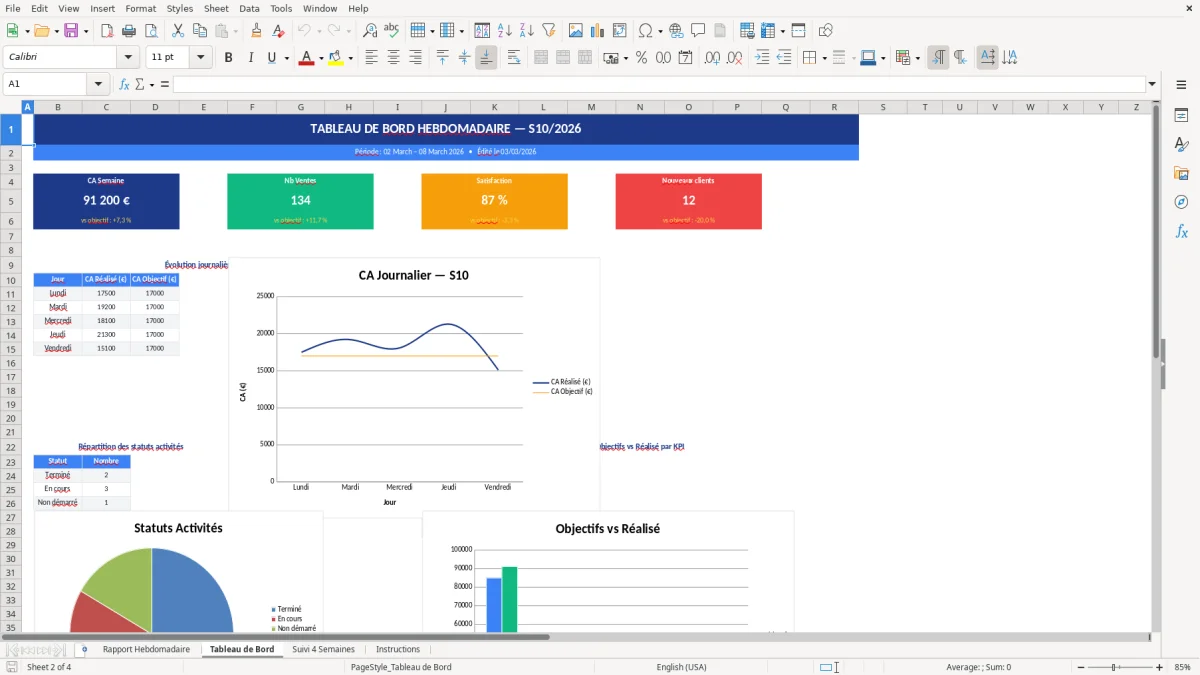Click the Instructions sheet tab
This screenshot has width=1200, height=675.
click(x=397, y=649)
